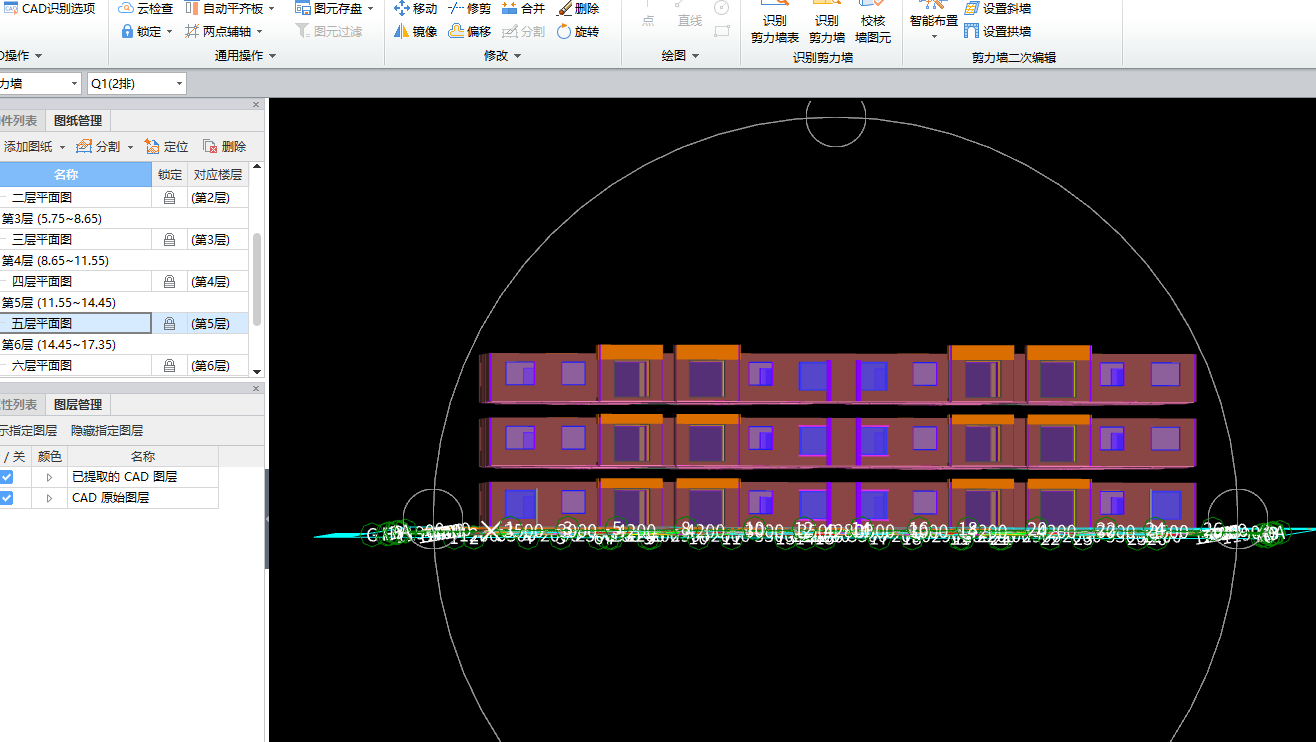Select the rectangle drawing tool
The width and height of the screenshot is (1316, 742).
[722, 31]
